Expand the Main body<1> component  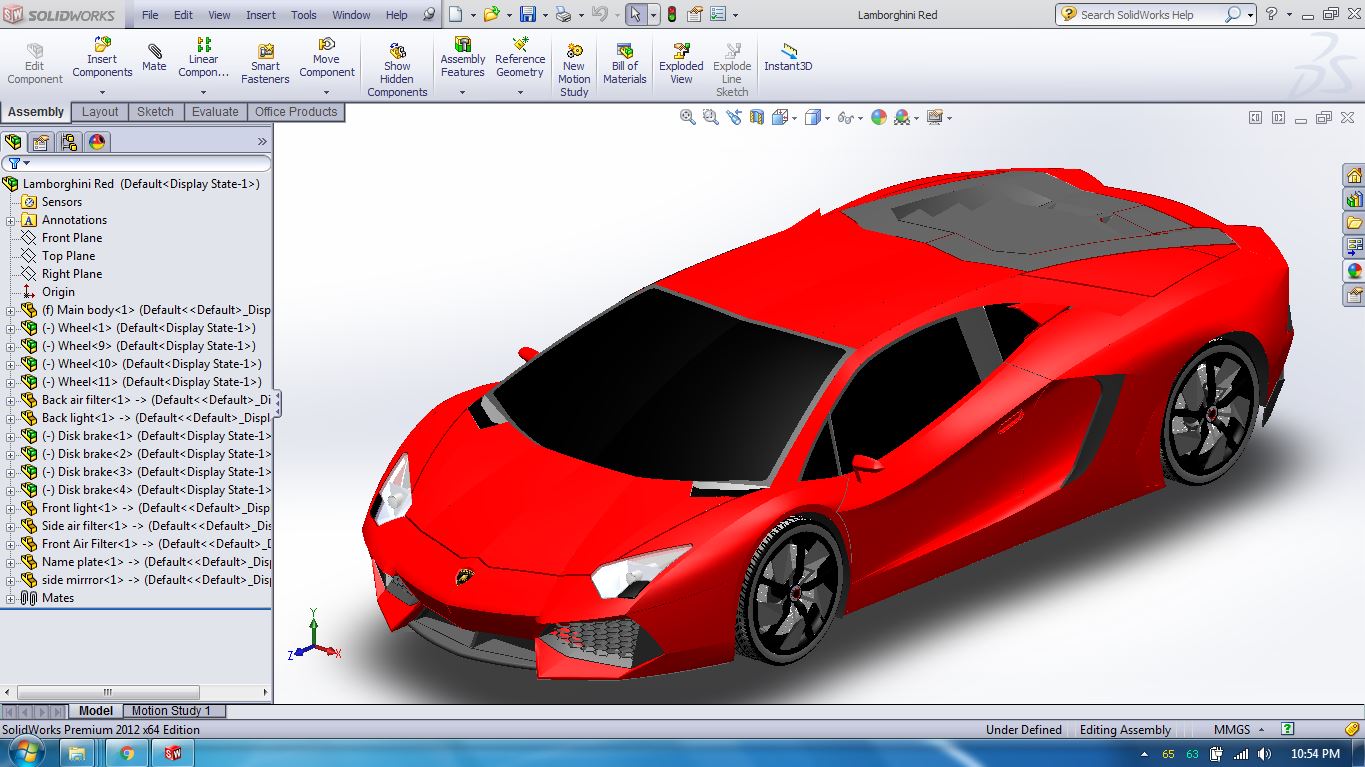click(x=11, y=310)
